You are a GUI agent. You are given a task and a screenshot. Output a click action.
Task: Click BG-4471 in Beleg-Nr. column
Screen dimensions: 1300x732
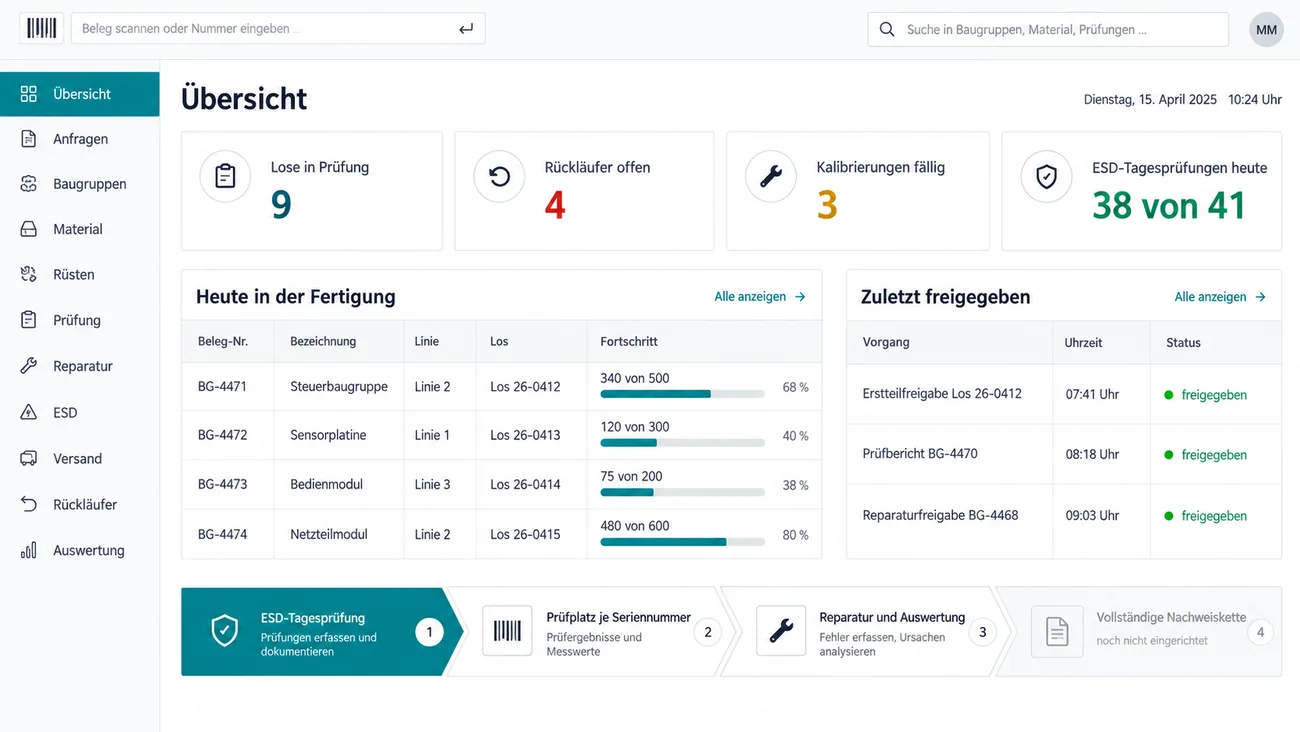pyautogui.click(x=222, y=386)
